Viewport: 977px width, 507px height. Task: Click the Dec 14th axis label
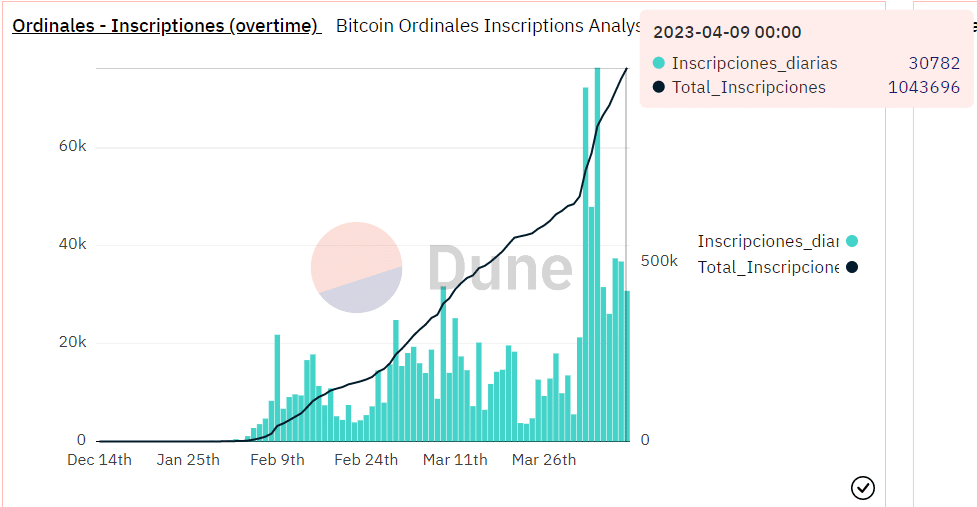pyautogui.click(x=99, y=460)
